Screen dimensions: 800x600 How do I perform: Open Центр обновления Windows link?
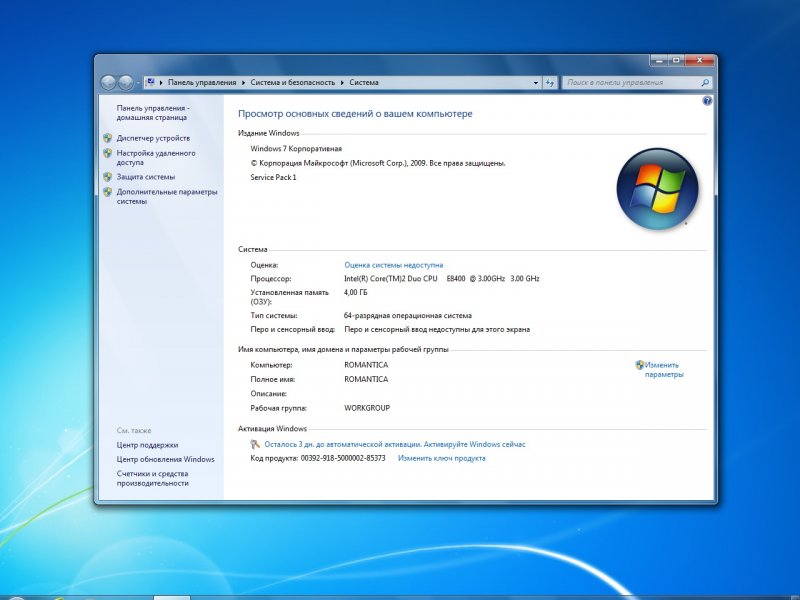(x=165, y=459)
